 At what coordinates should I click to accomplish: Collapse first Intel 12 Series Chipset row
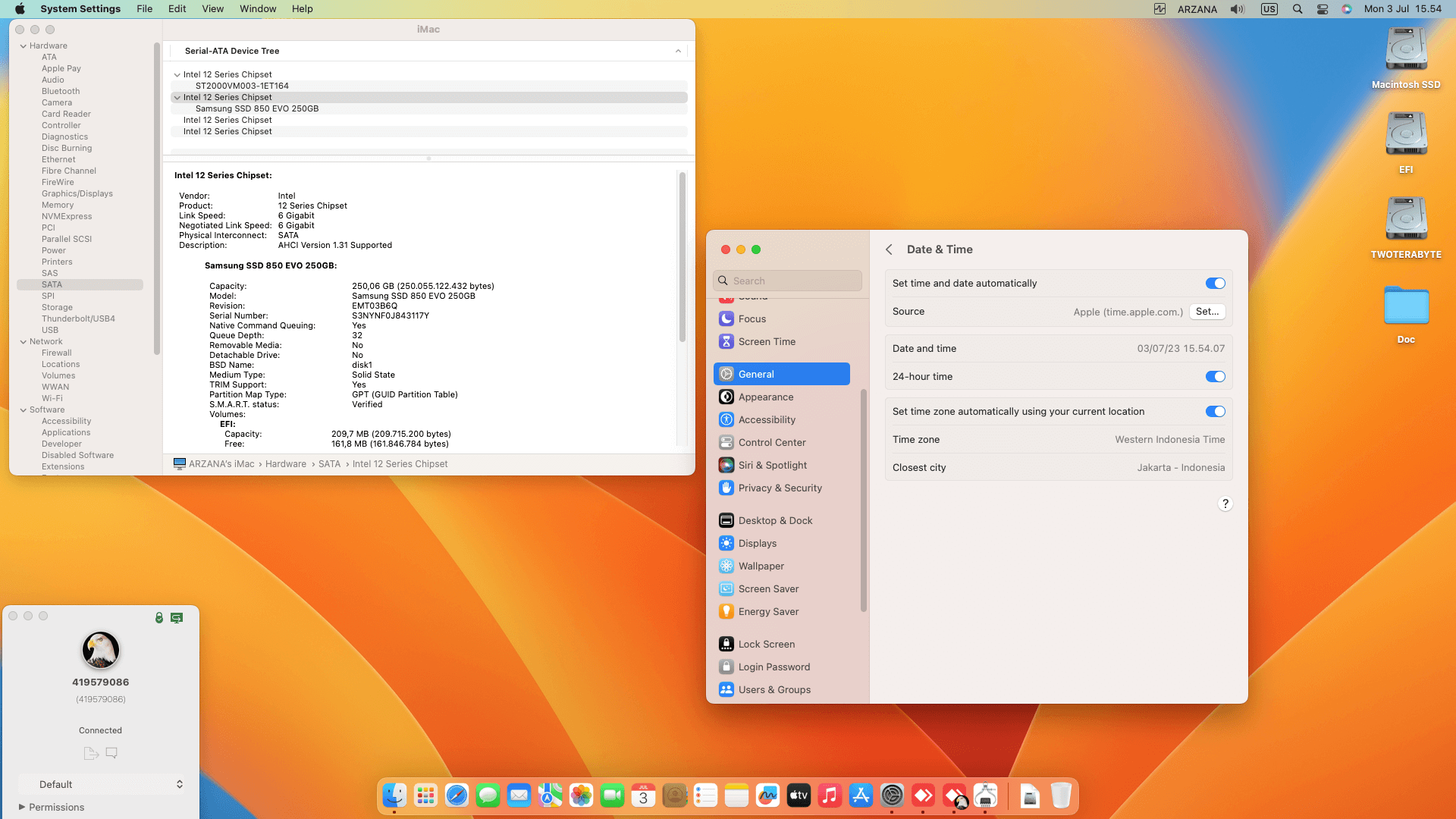tap(177, 75)
